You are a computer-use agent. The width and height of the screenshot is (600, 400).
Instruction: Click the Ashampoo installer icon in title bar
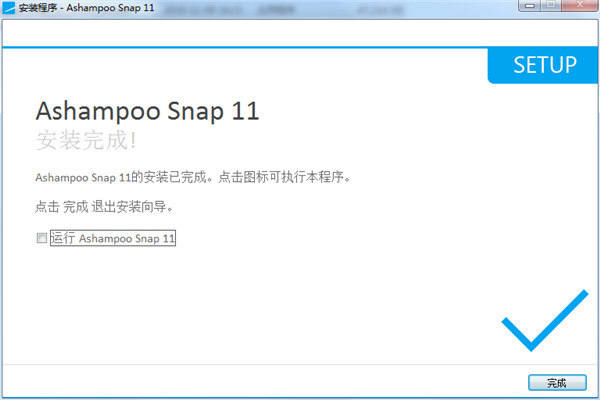pyautogui.click(x=8, y=8)
